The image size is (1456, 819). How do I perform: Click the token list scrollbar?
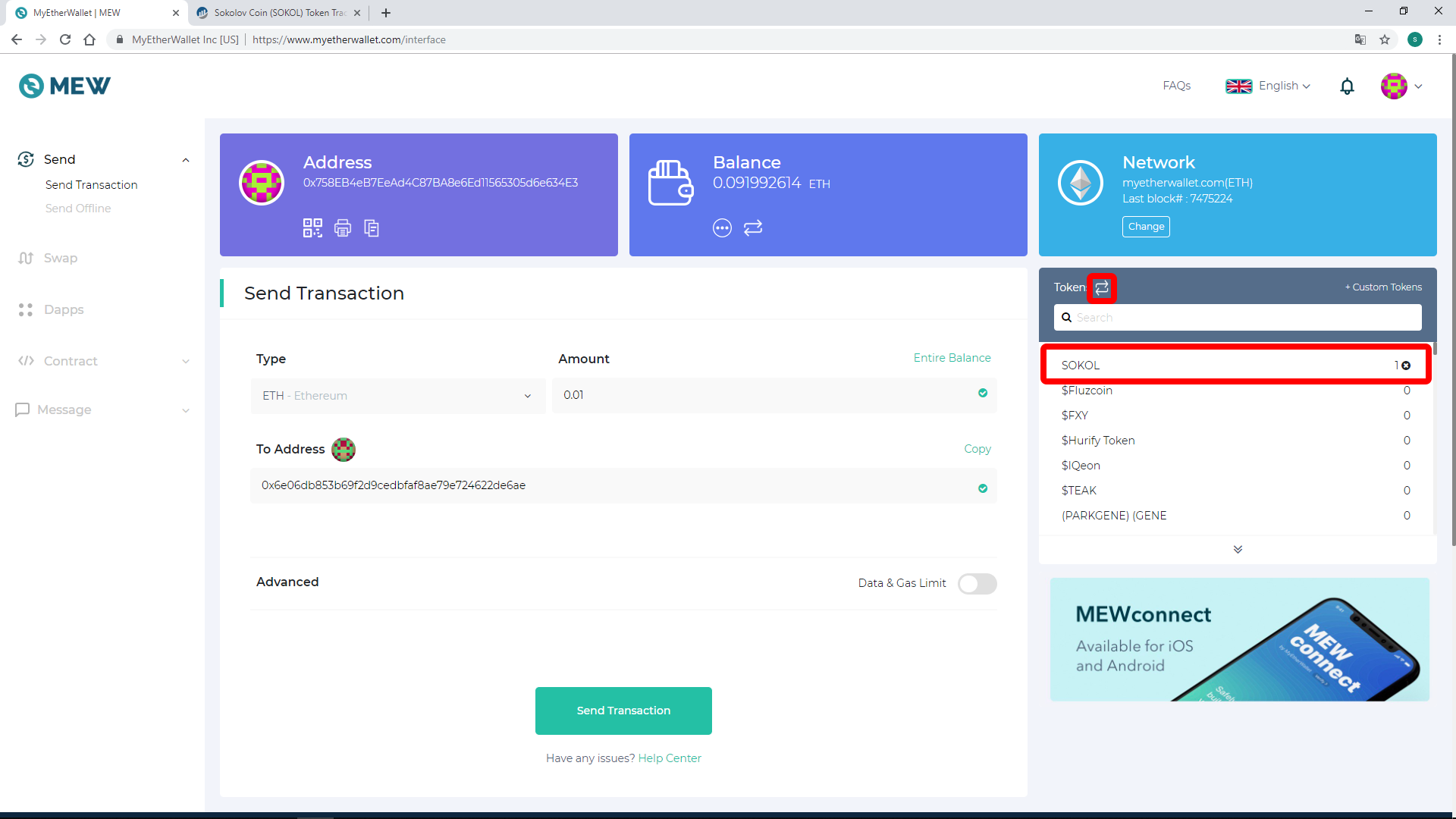[x=1435, y=349]
